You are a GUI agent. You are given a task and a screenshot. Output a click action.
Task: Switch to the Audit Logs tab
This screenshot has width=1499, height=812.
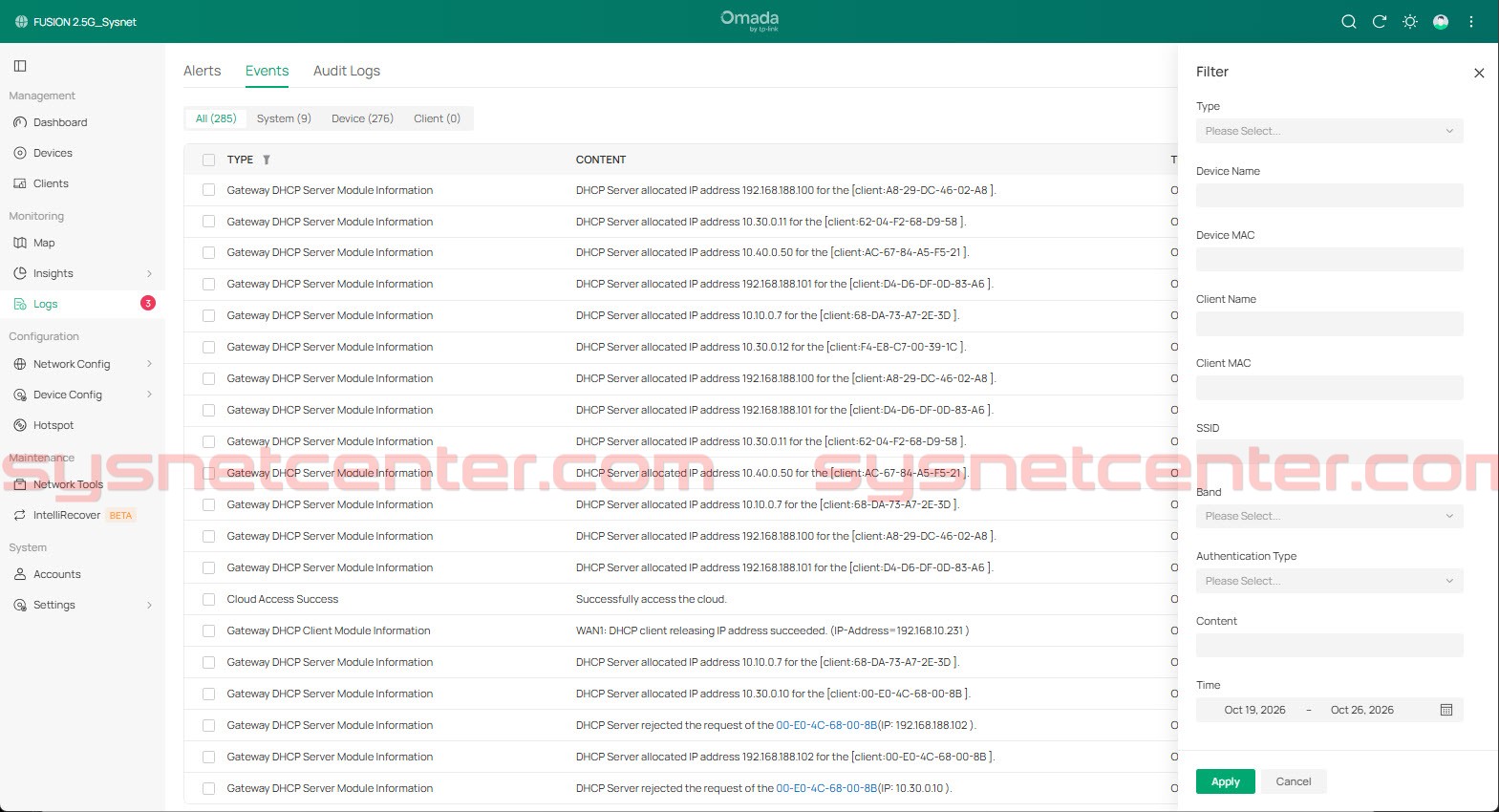347,71
